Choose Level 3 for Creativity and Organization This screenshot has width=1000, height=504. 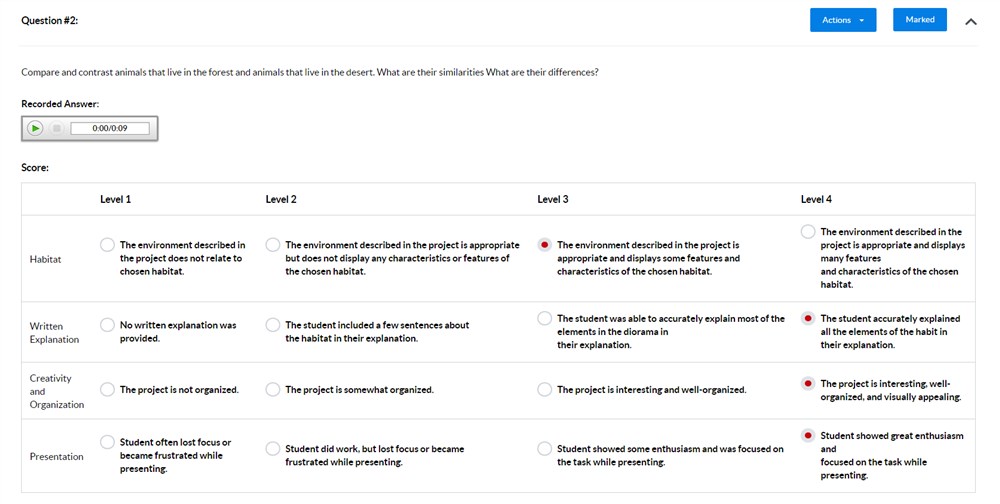544,389
